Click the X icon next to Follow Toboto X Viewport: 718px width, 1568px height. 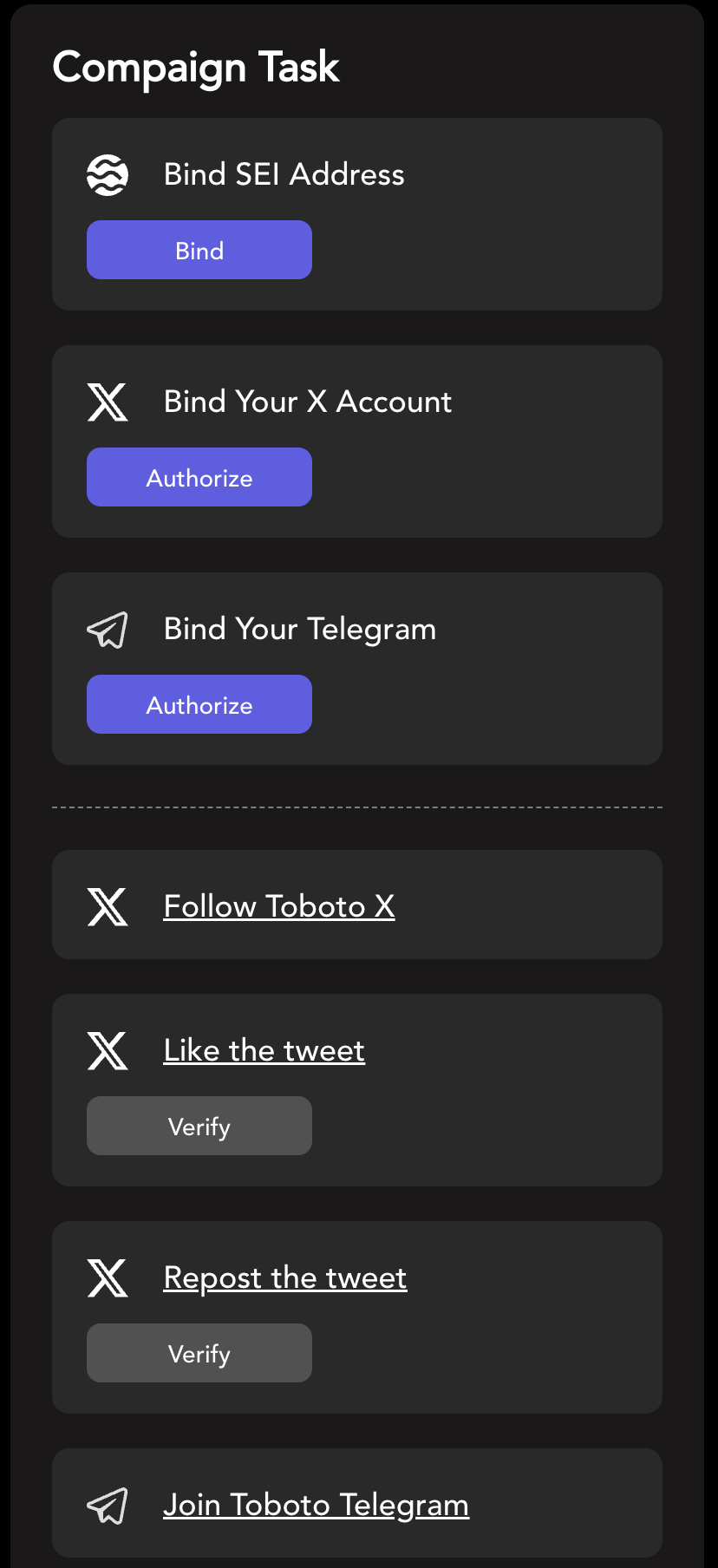click(x=108, y=907)
